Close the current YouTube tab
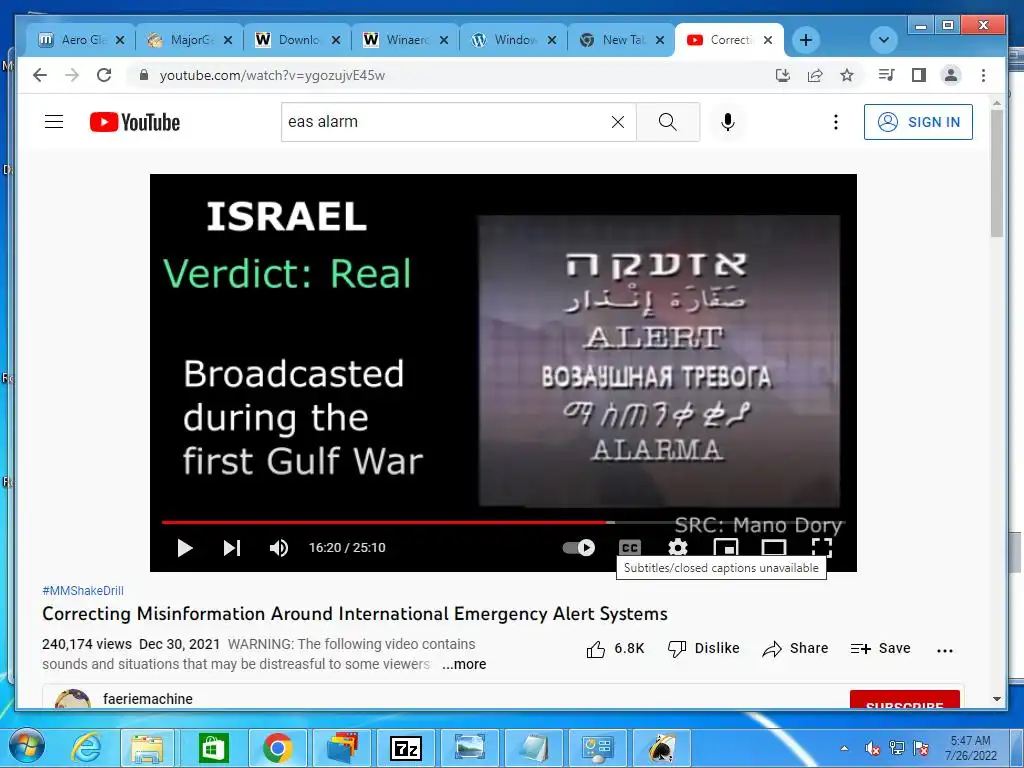Image resolution: width=1024 pixels, height=768 pixels. pyautogui.click(x=768, y=40)
